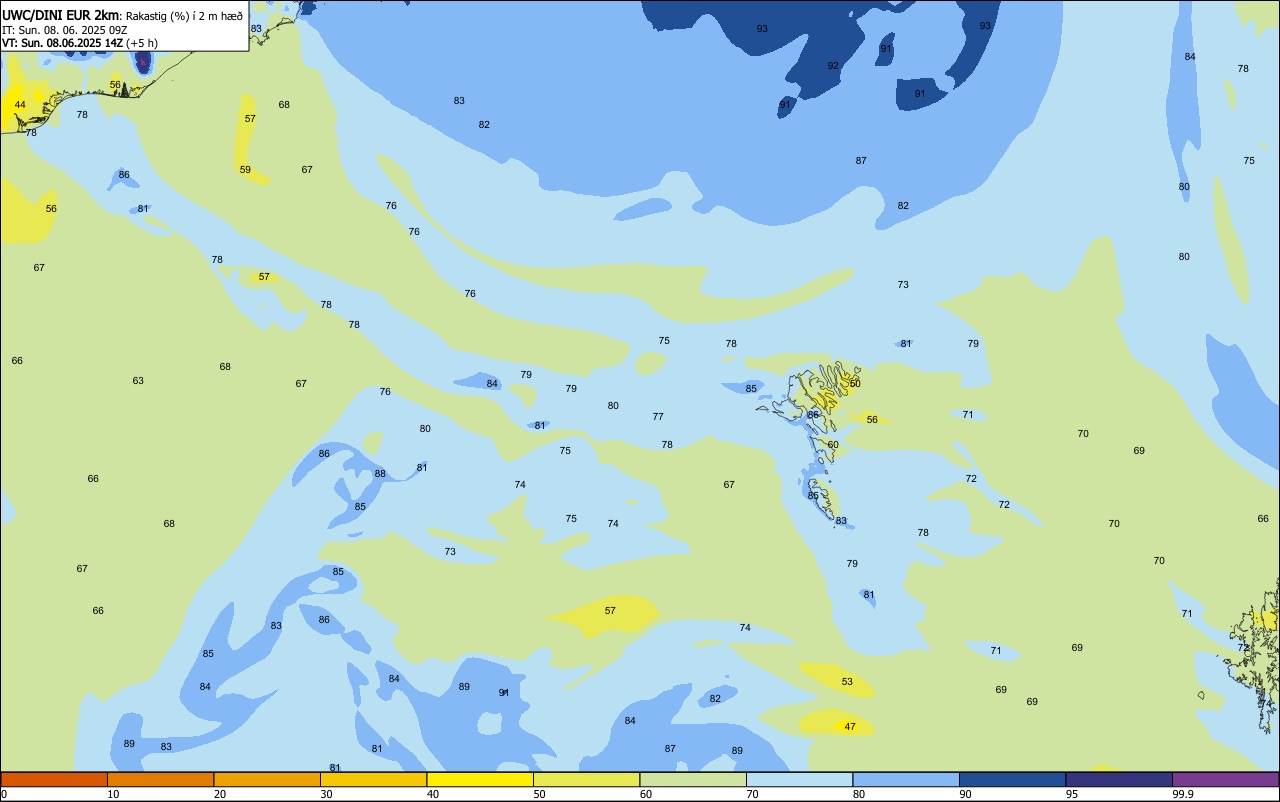Screen dimensions: 1280x802
Task: Pick the 50–60 pale yellow legend segment
Action: [x=586, y=779]
